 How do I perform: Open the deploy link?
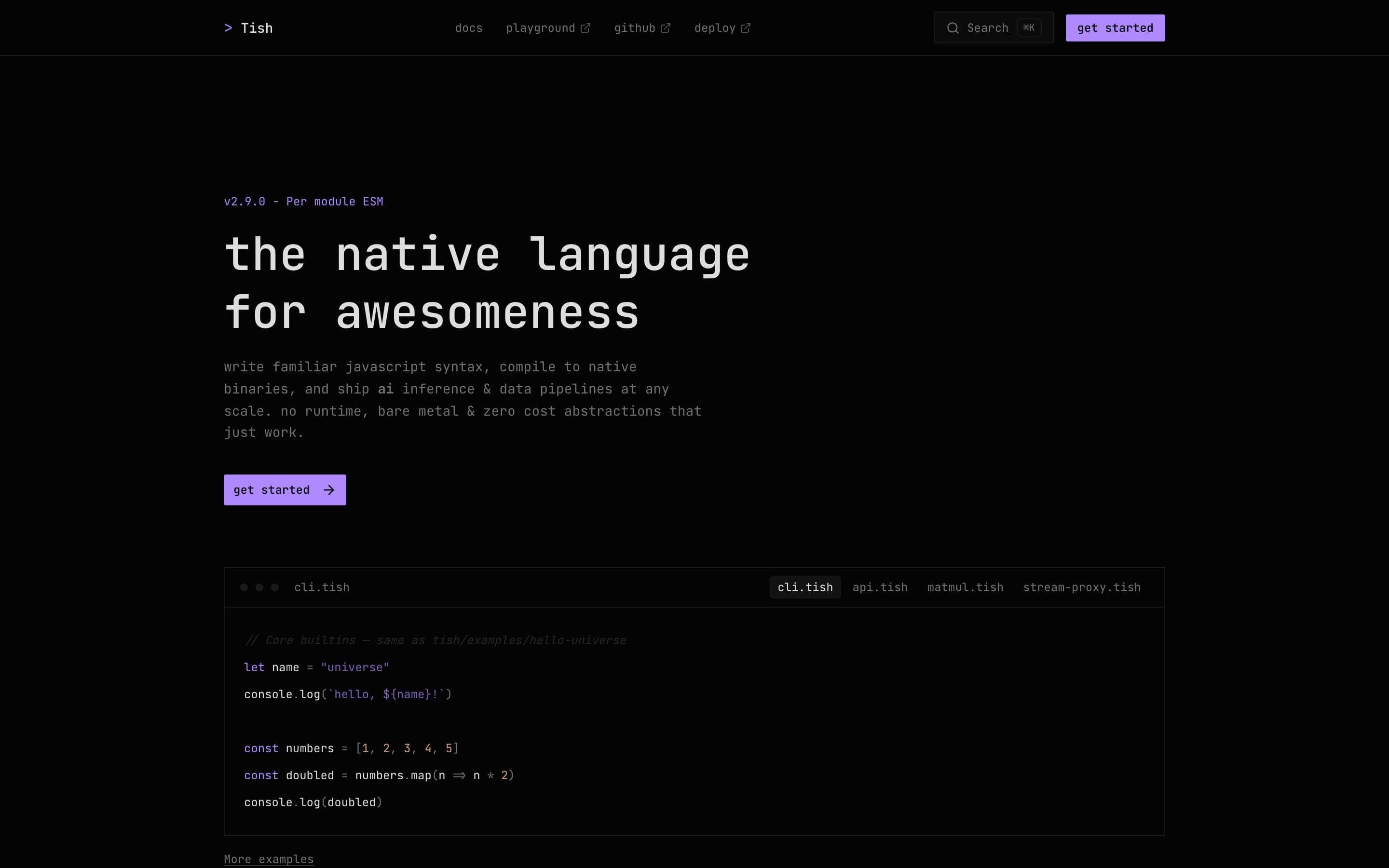click(722, 28)
